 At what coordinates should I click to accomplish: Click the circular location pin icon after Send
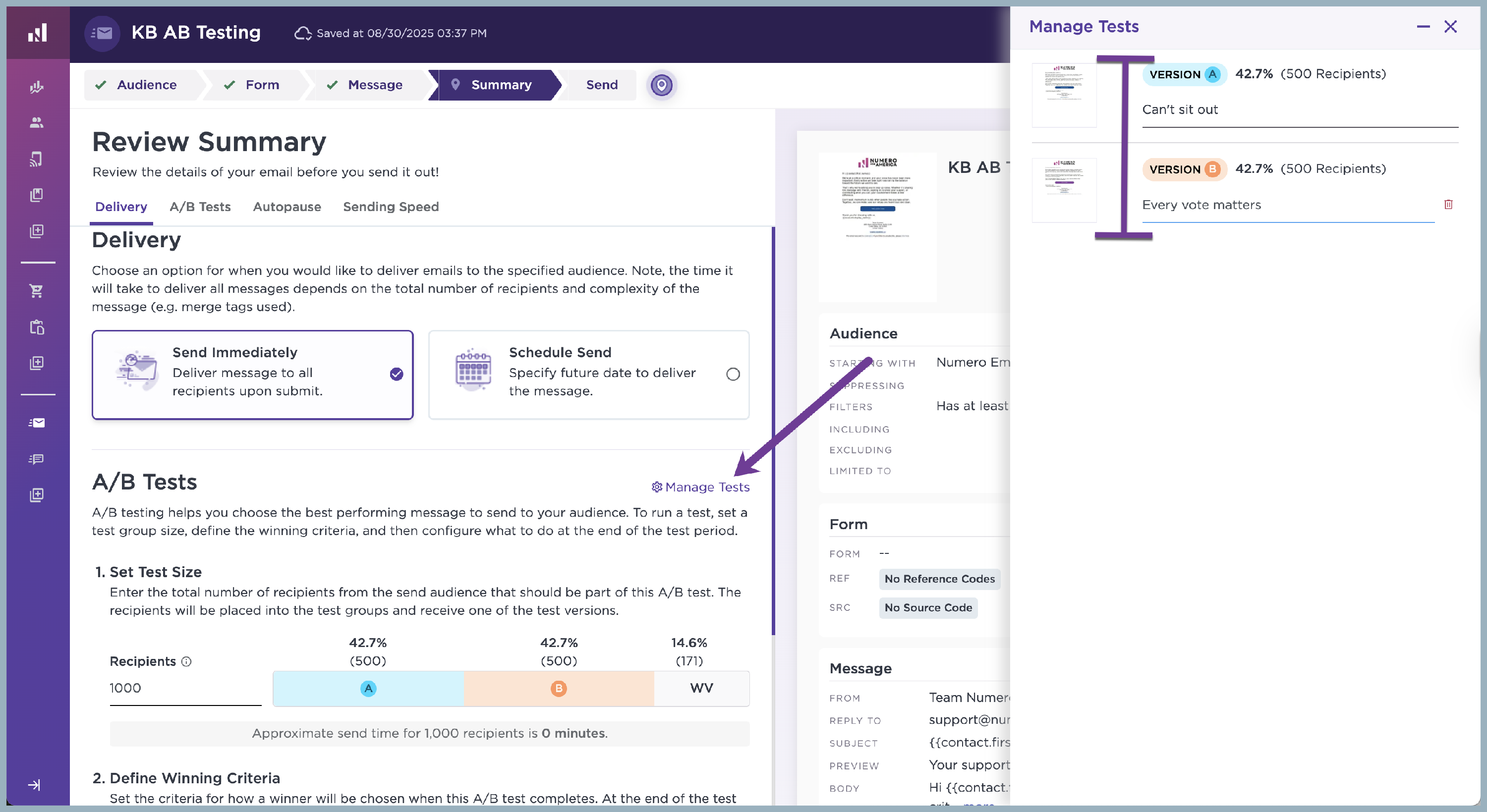tap(661, 85)
